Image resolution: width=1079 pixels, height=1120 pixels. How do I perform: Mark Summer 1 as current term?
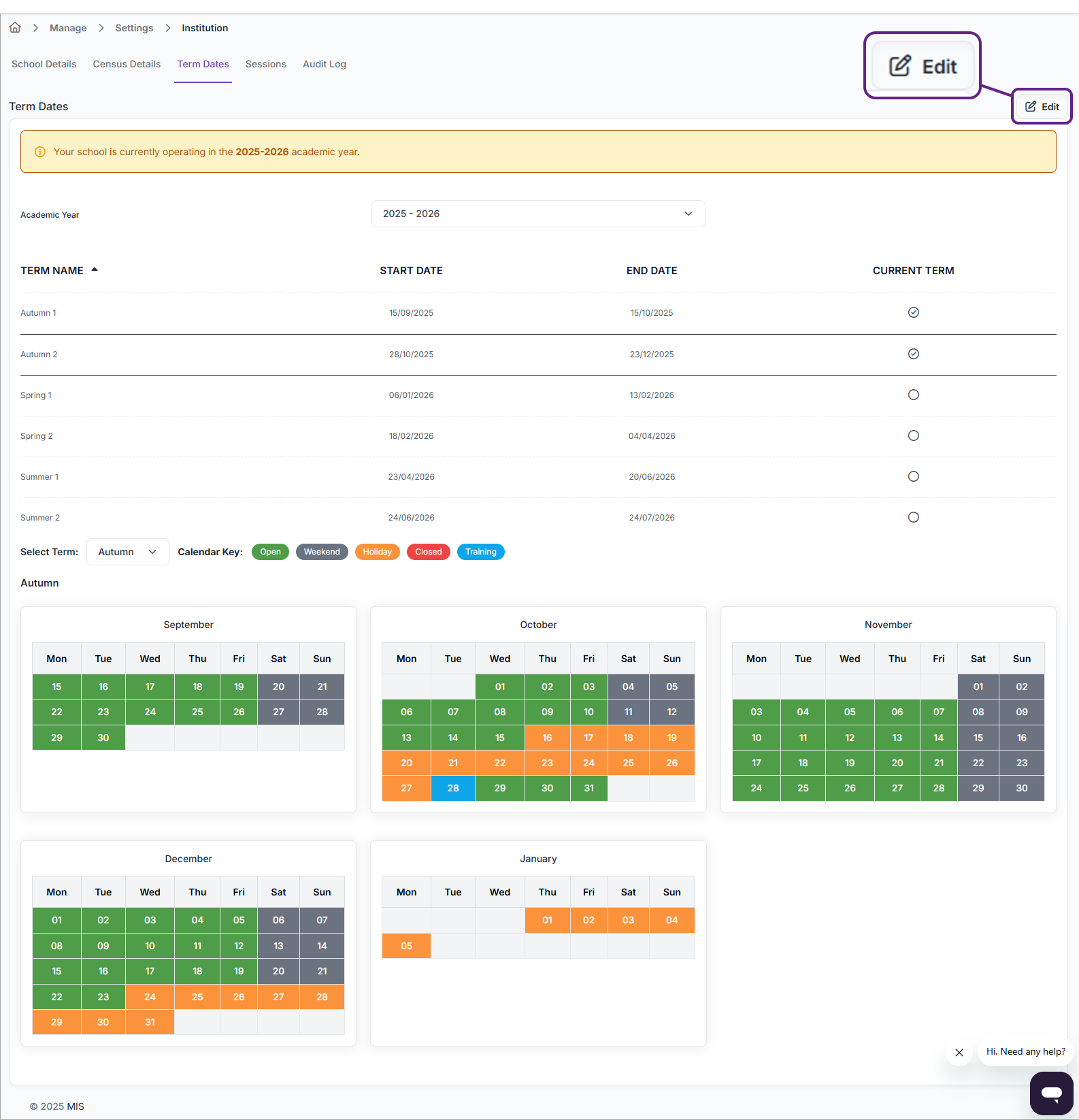pos(913,476)
